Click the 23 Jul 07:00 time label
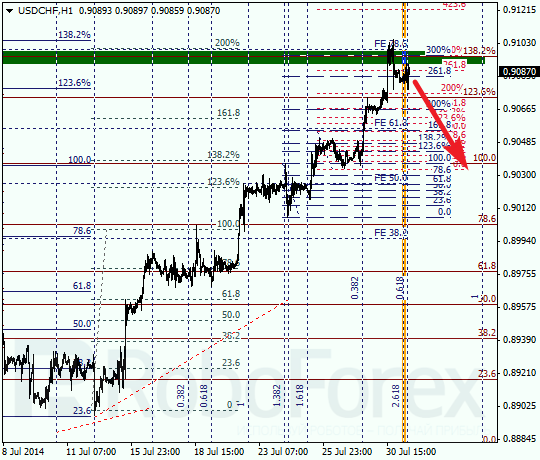This screenshot has height=460, width=540. tap(283, 451)
